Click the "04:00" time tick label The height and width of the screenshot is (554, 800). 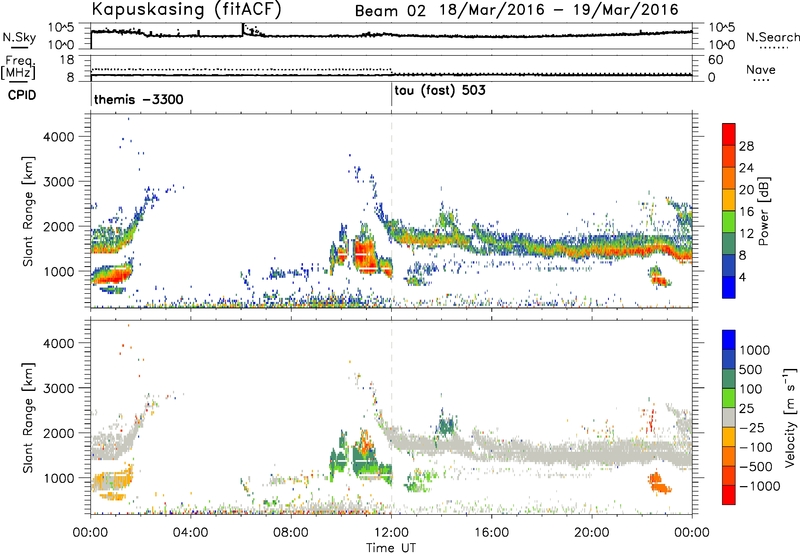click(190, 533)
